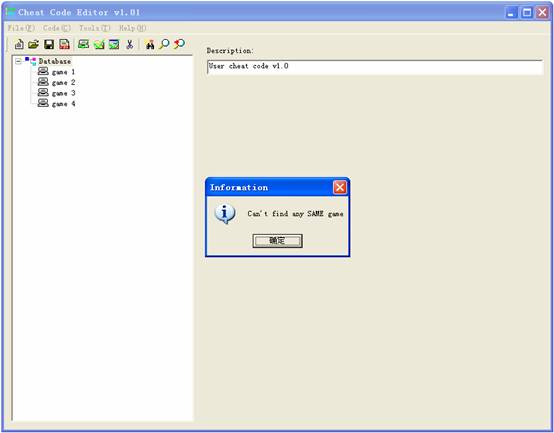Click the binoculars find icon

pyautogui.click(x=150, y=45)
